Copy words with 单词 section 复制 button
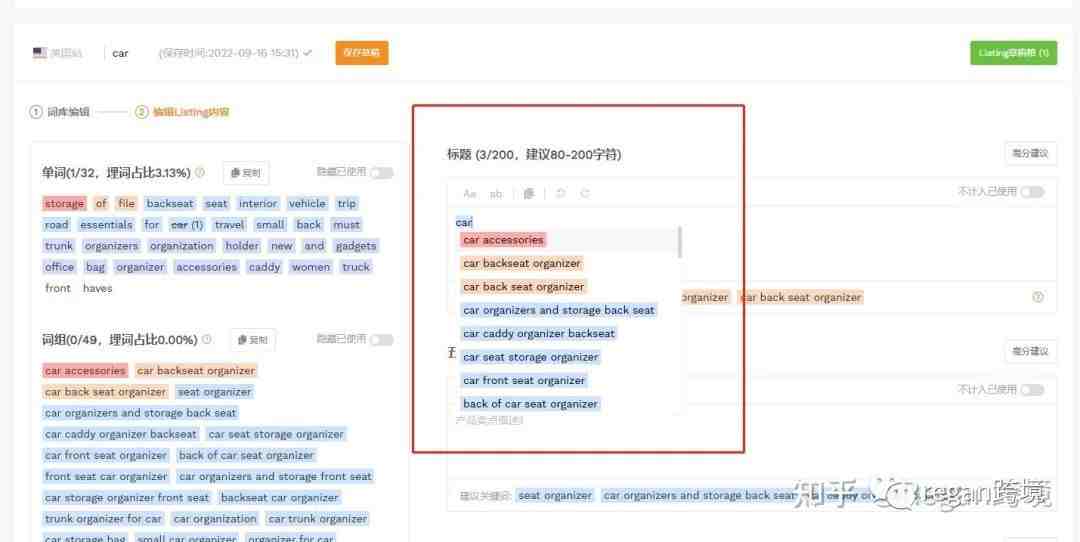This screenshot has width=1080, height=542. point(246,173)
